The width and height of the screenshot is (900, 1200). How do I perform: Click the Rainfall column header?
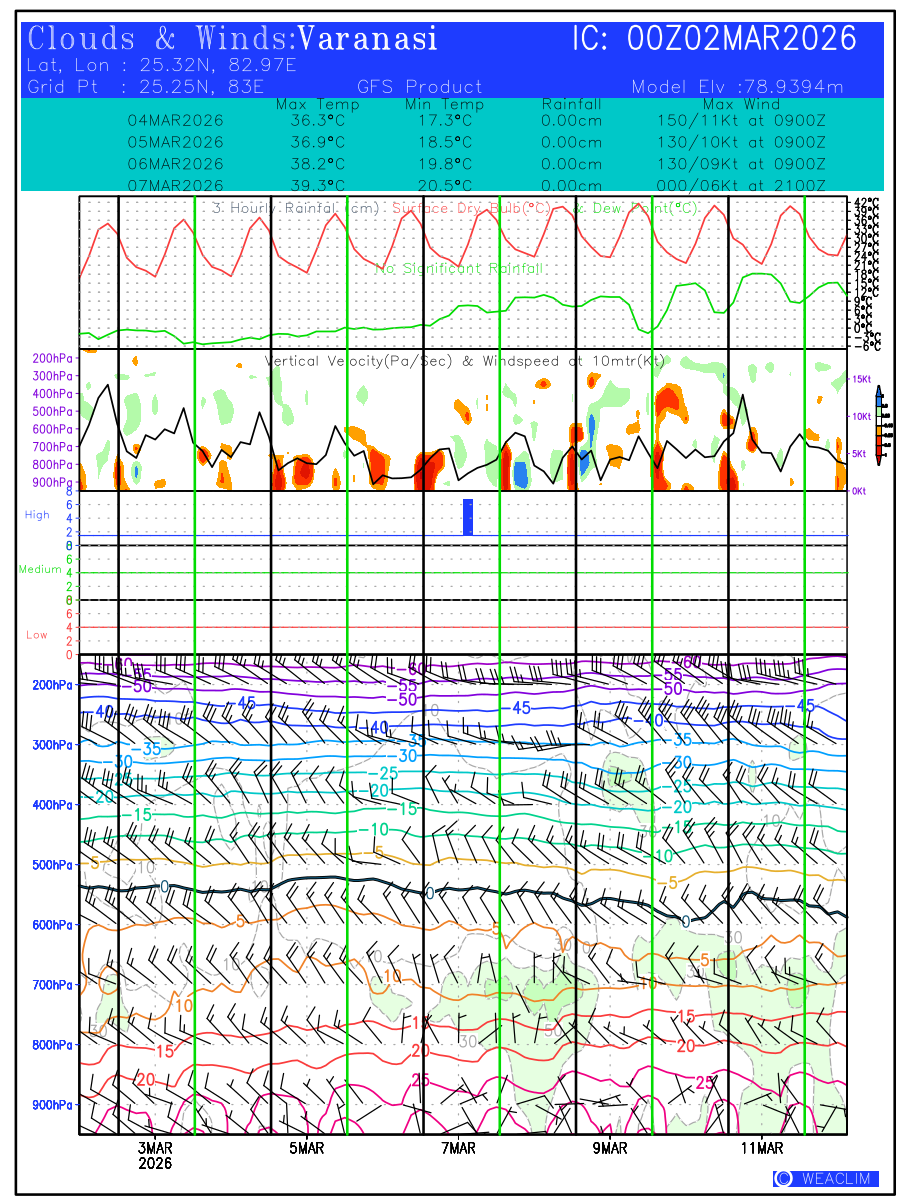[x=571, y=104]
